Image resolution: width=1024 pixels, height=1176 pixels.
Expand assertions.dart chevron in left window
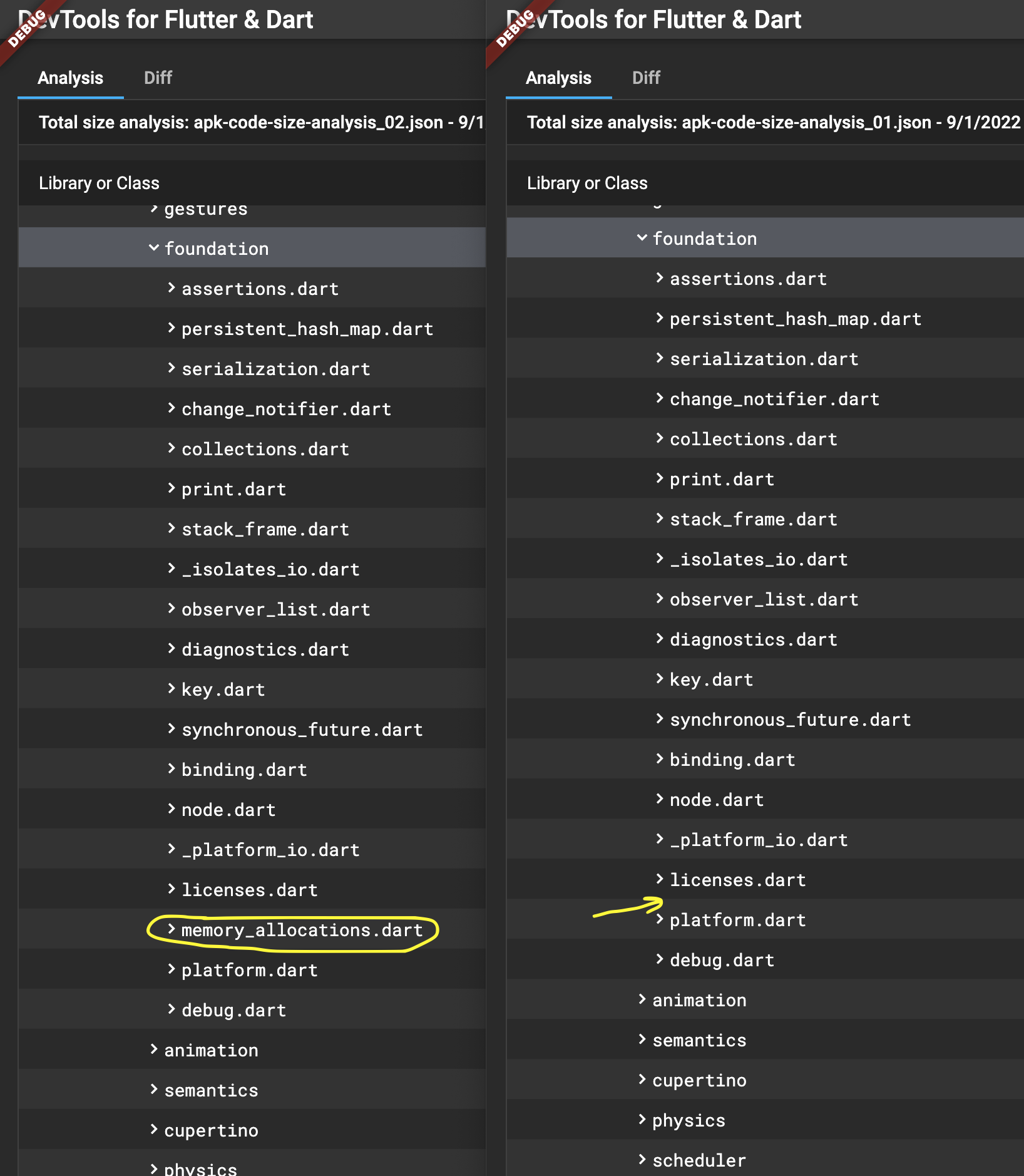tap(172, 288)
